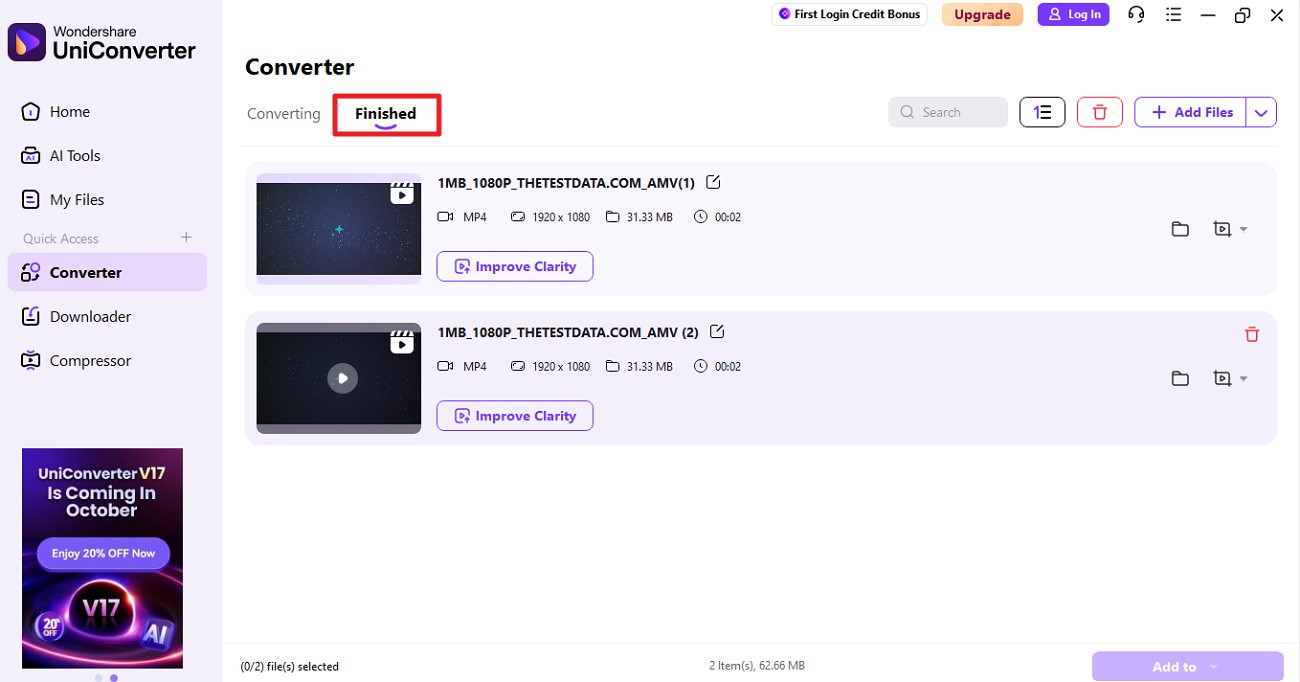The width and height of the screenshot is (1300, 682).
Task: Click the Add to button at bottom
Action: point(1187,667)
